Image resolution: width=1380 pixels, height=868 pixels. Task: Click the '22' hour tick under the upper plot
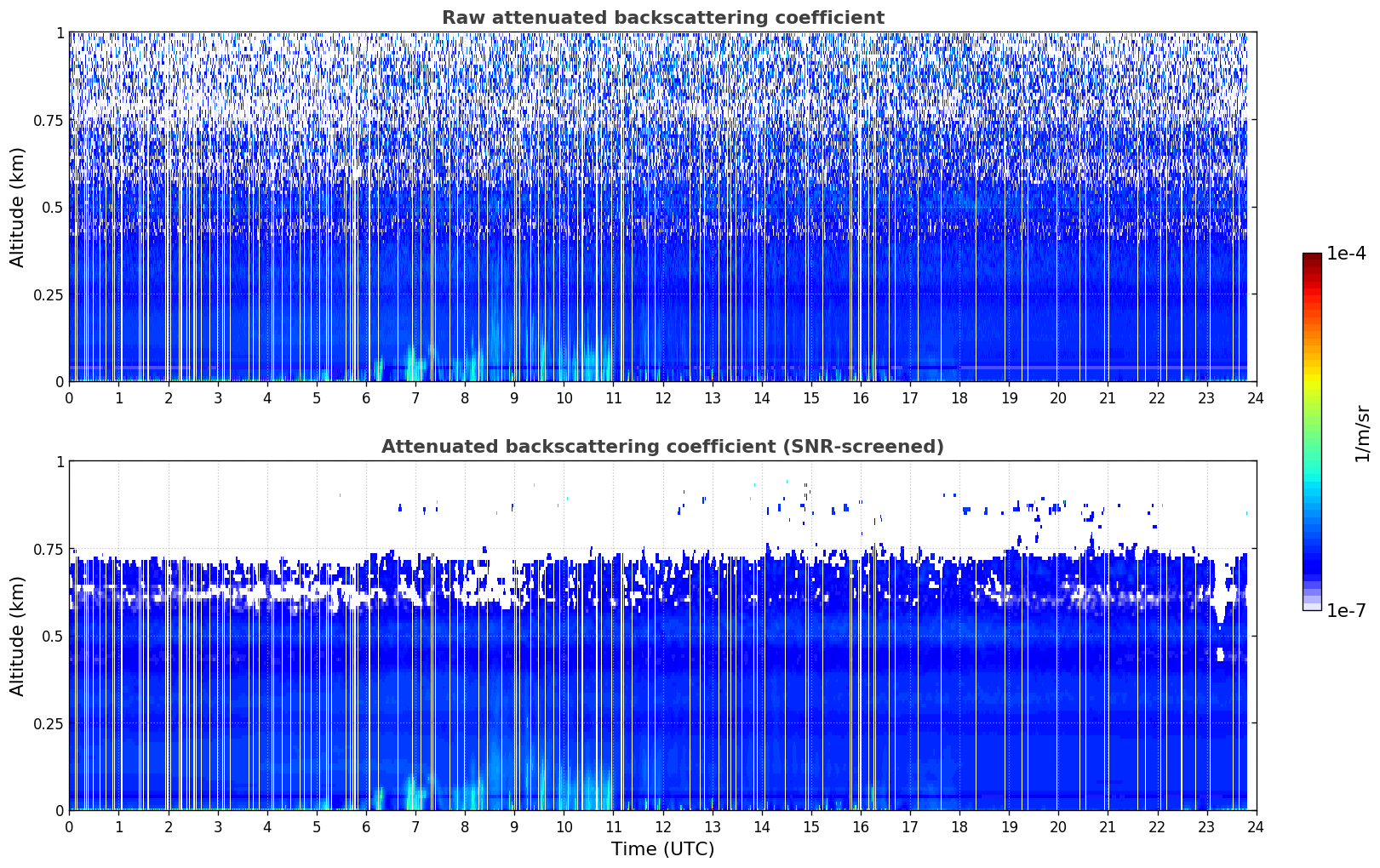coord(1157,398)
